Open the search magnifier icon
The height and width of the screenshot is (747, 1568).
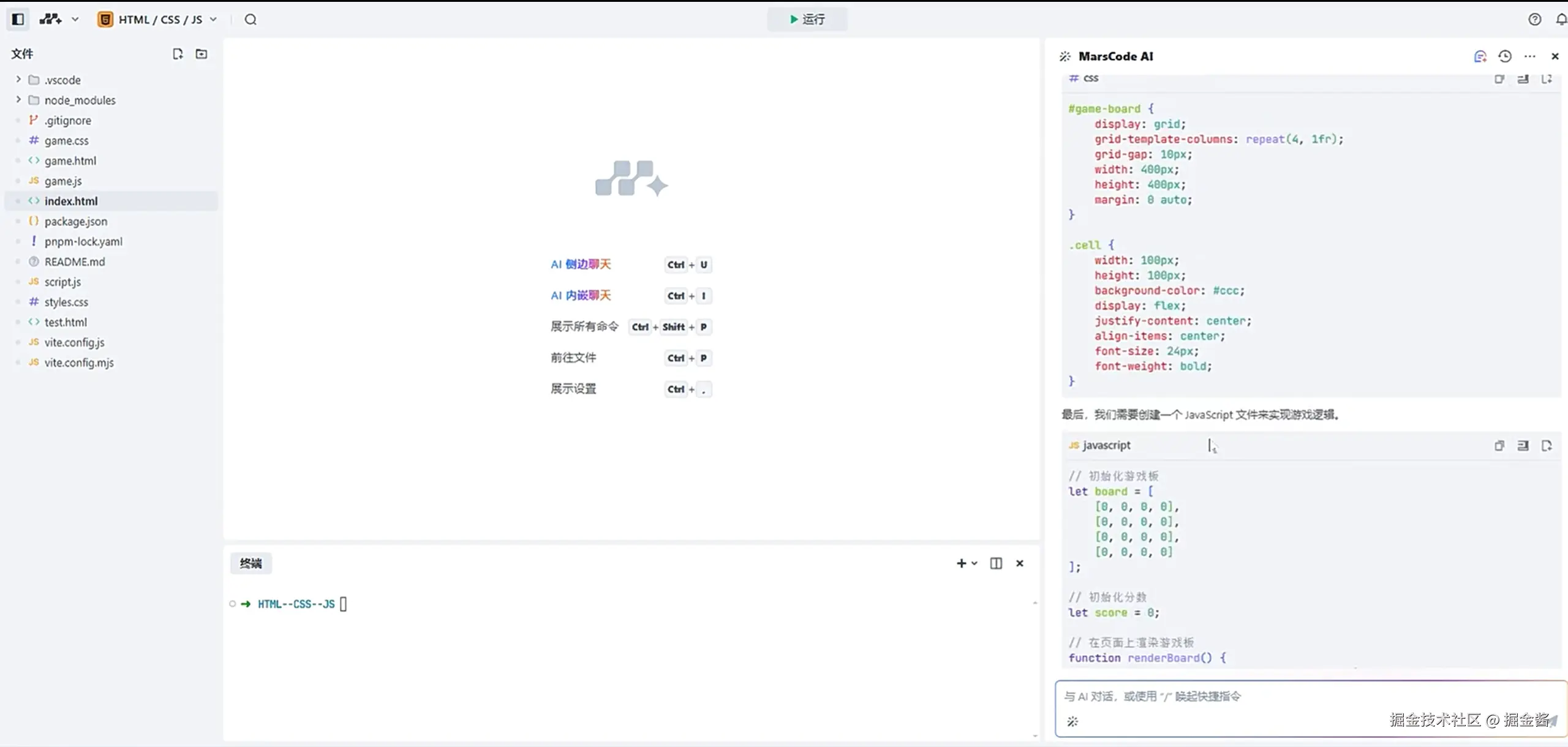[251, 19]
